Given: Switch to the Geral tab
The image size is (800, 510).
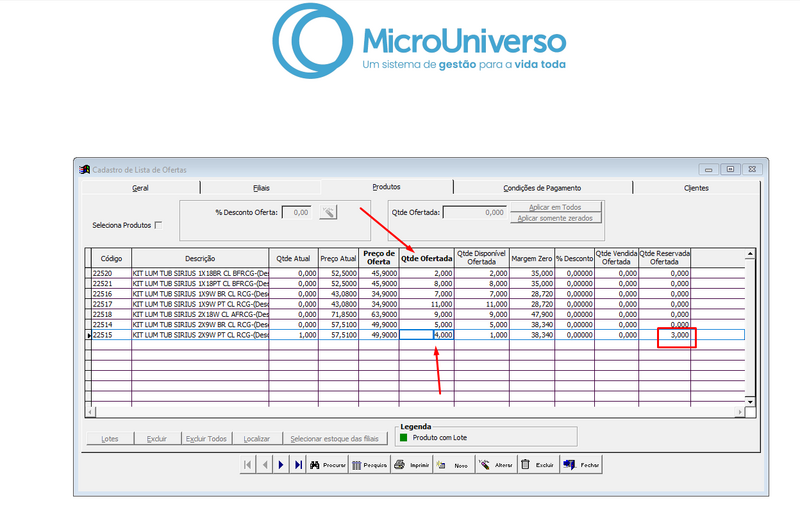Looking at the screenshot, I should (140, 188).
